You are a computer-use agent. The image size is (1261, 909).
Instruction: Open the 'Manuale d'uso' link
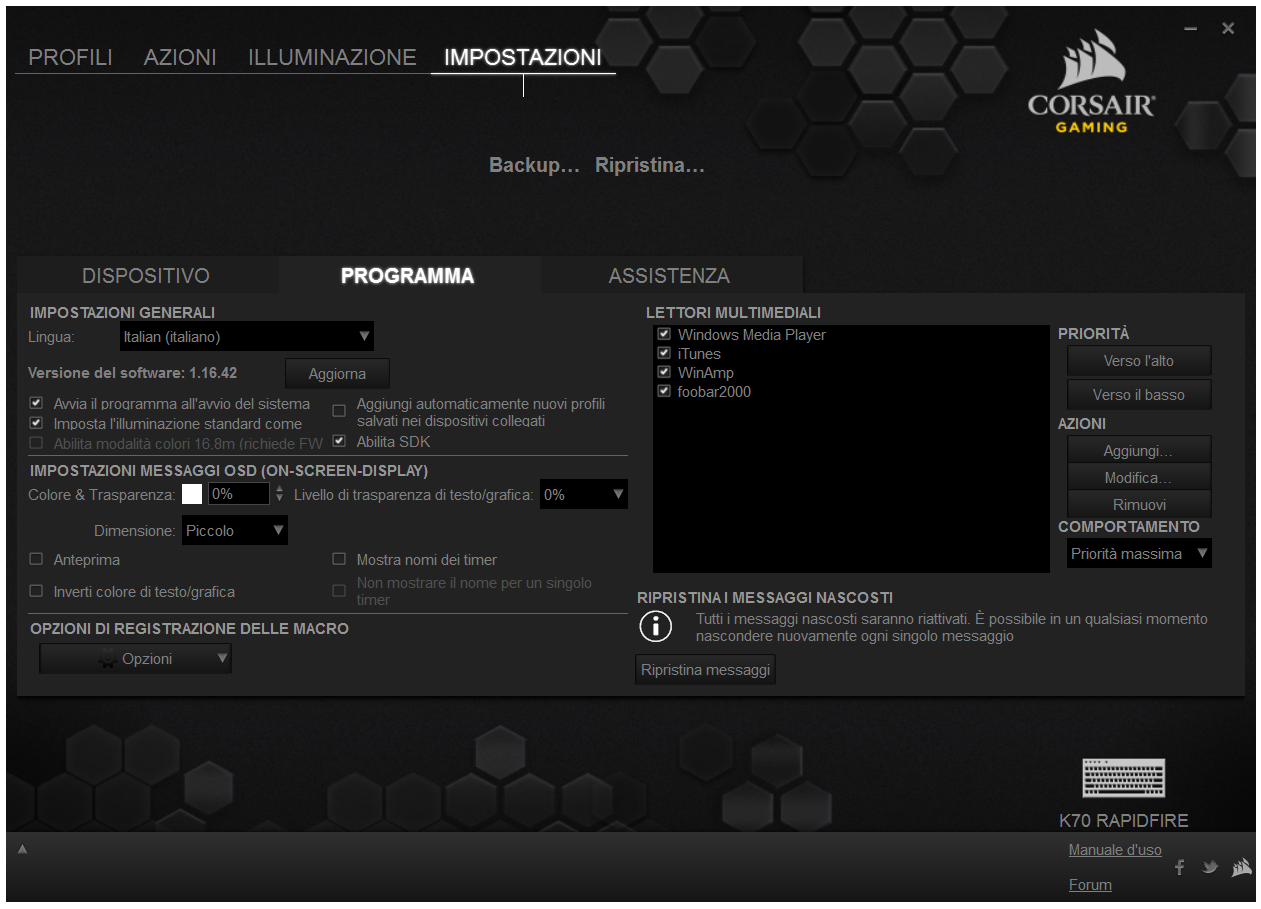click(x=1115, y=850)
